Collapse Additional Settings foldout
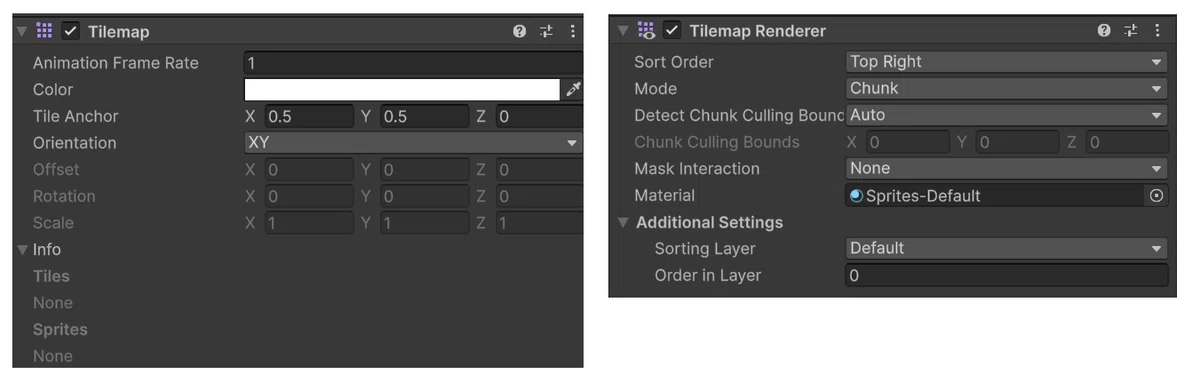 pyautogui.click(x=623, y=222)
